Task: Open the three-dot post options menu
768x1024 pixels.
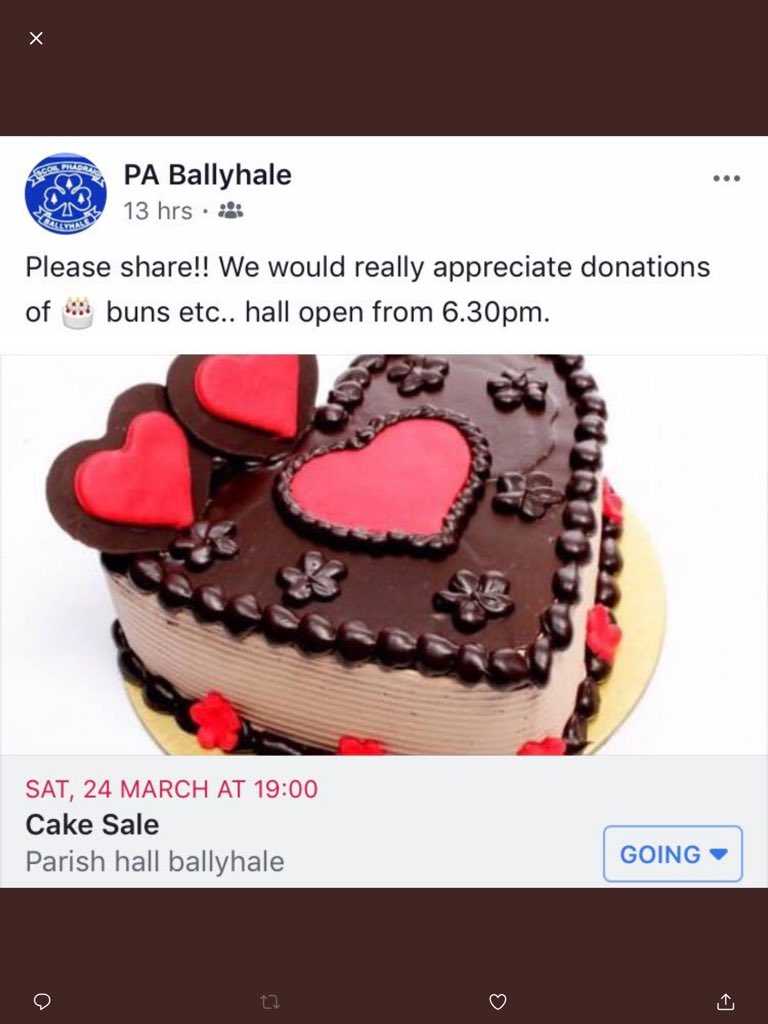Action: (x=727, y=178)
